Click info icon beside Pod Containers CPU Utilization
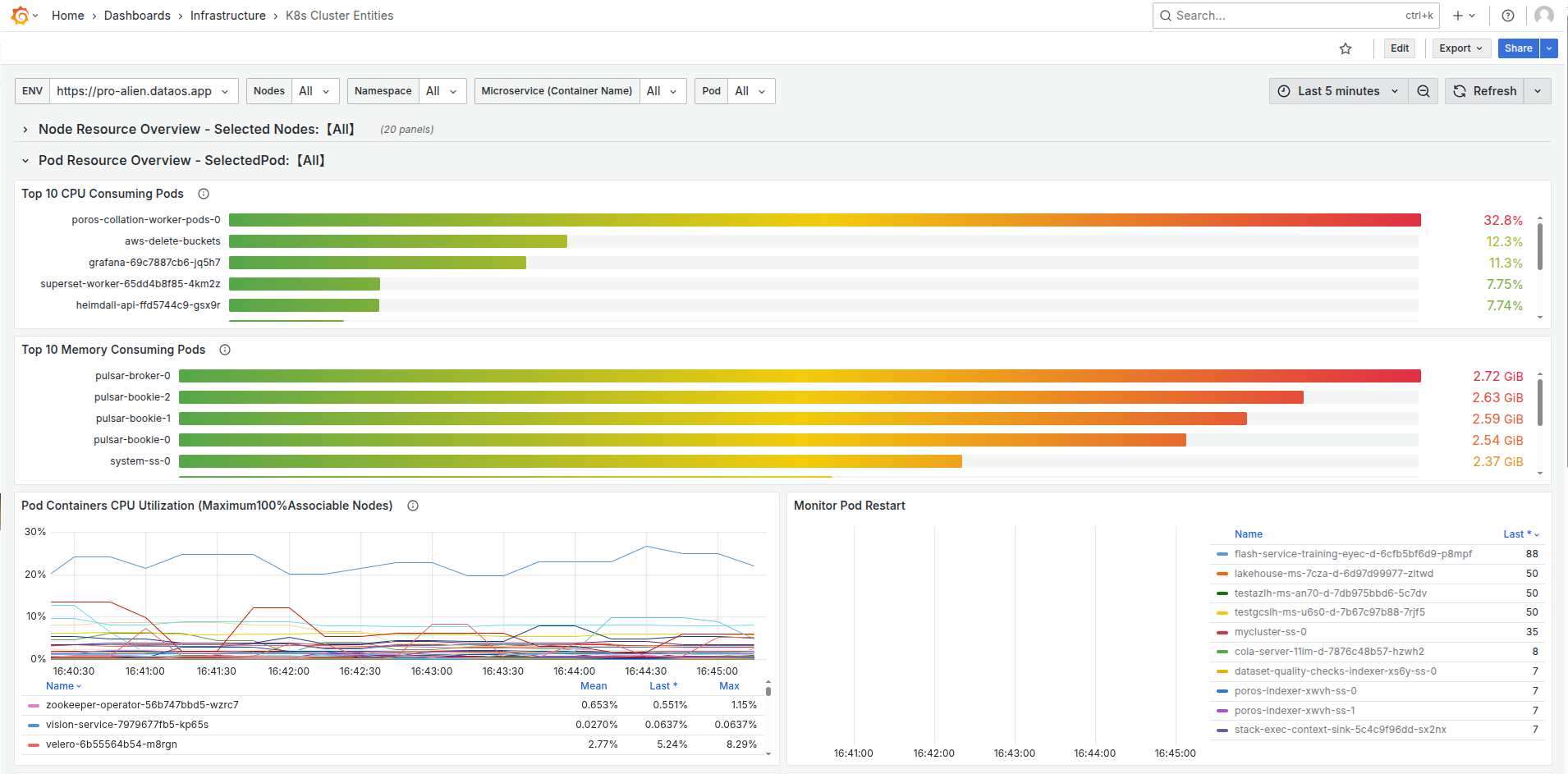 [413, 506]
